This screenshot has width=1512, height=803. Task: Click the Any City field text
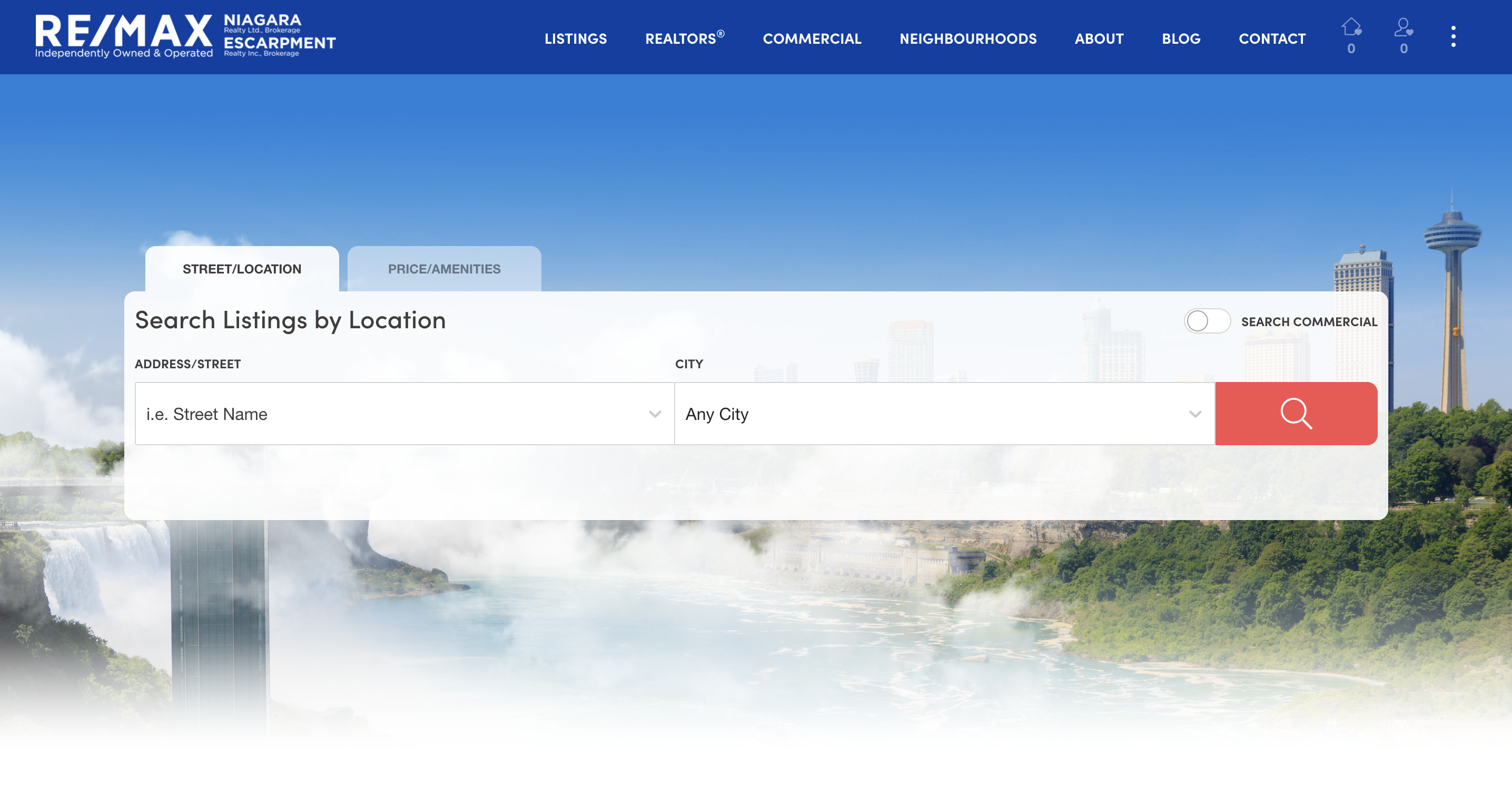[717, 414]
